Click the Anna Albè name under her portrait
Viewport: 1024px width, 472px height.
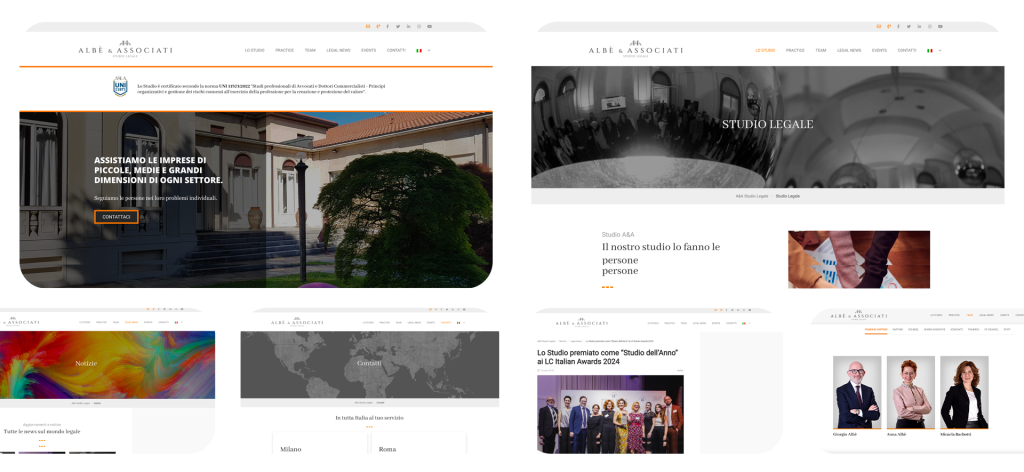coord(897,434)
